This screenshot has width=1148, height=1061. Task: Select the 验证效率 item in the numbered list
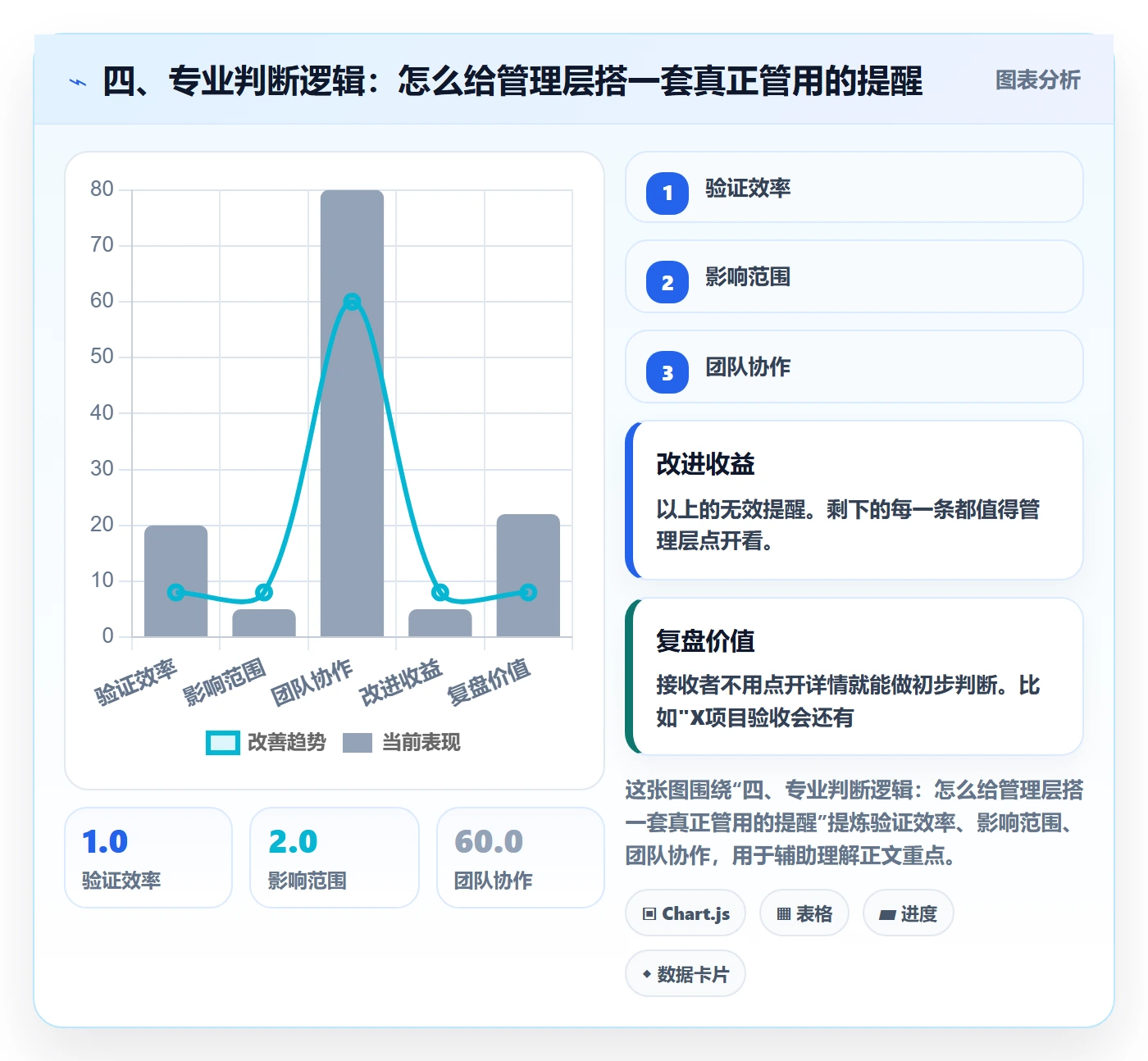point(854,187)
